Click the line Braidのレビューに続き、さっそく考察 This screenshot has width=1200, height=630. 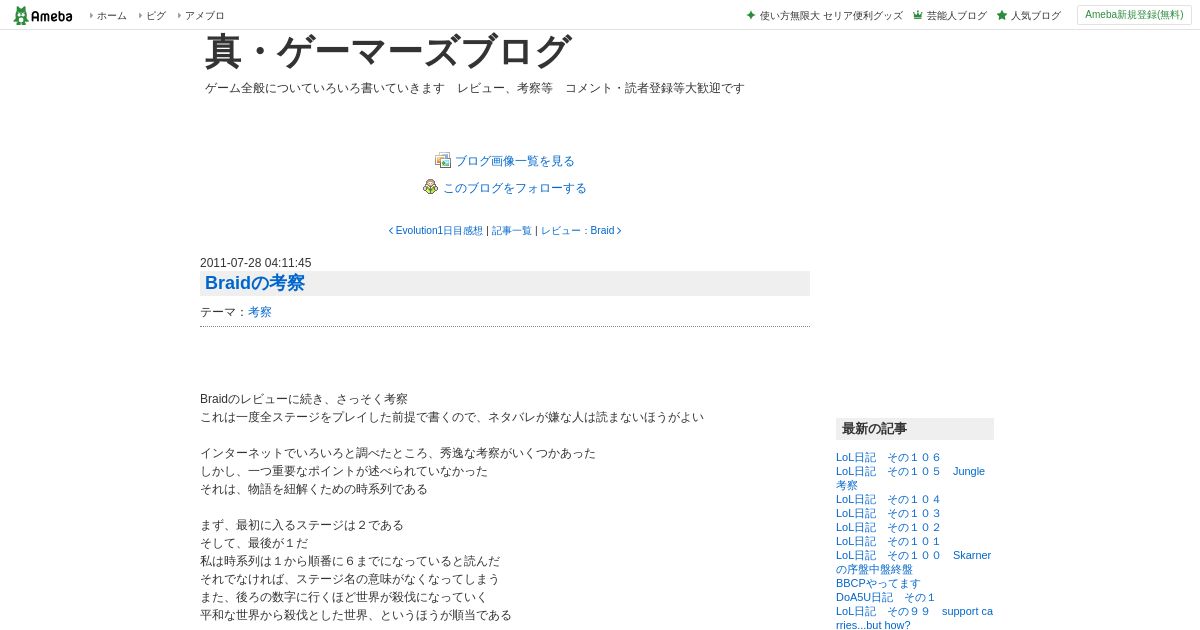pyautogui.click(x=304, y=399)
